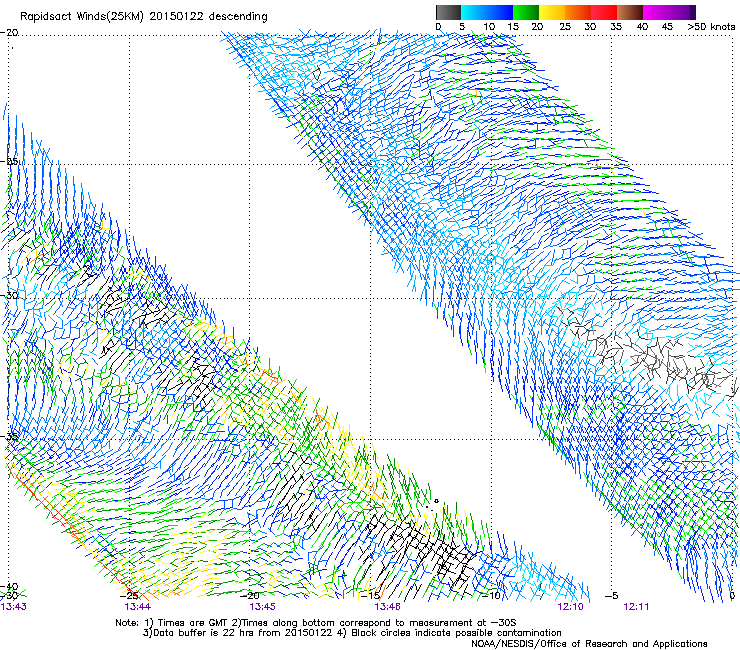Click the 'Data buffer is 22 hrs' note line

point(352,633)
